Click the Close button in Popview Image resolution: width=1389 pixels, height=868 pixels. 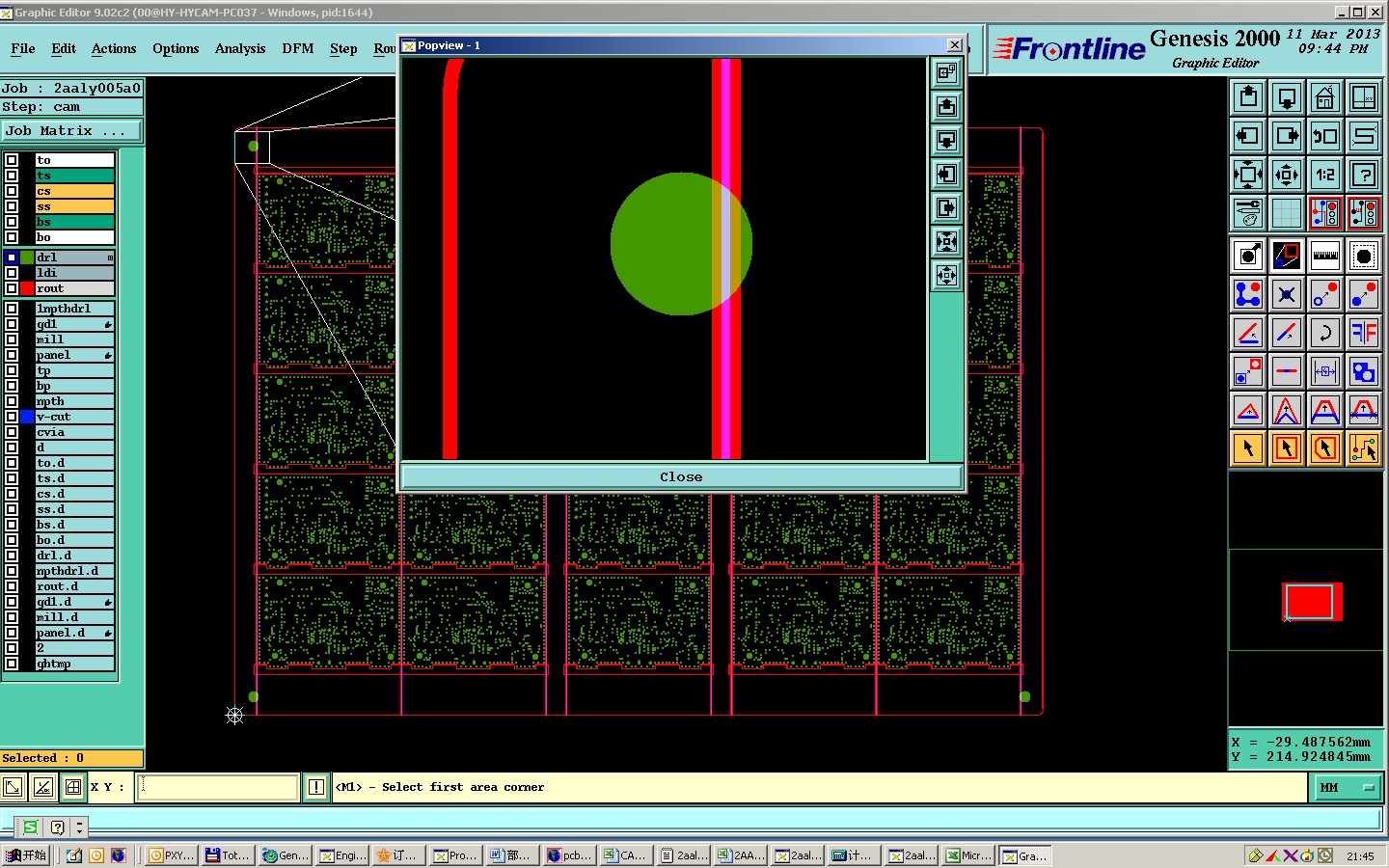[681, 476]
